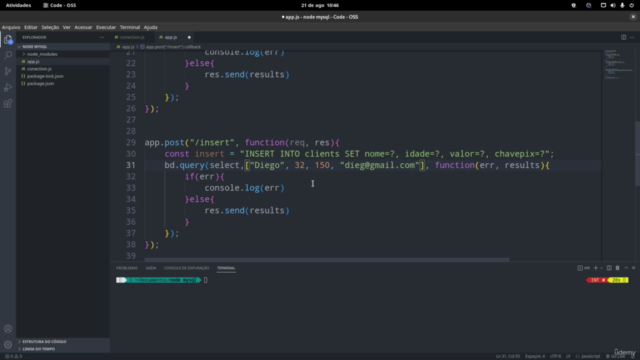Open the Explorer view in activity bar
The width and height of the screenshot is (640, 360).
click(x=8, y=39)
